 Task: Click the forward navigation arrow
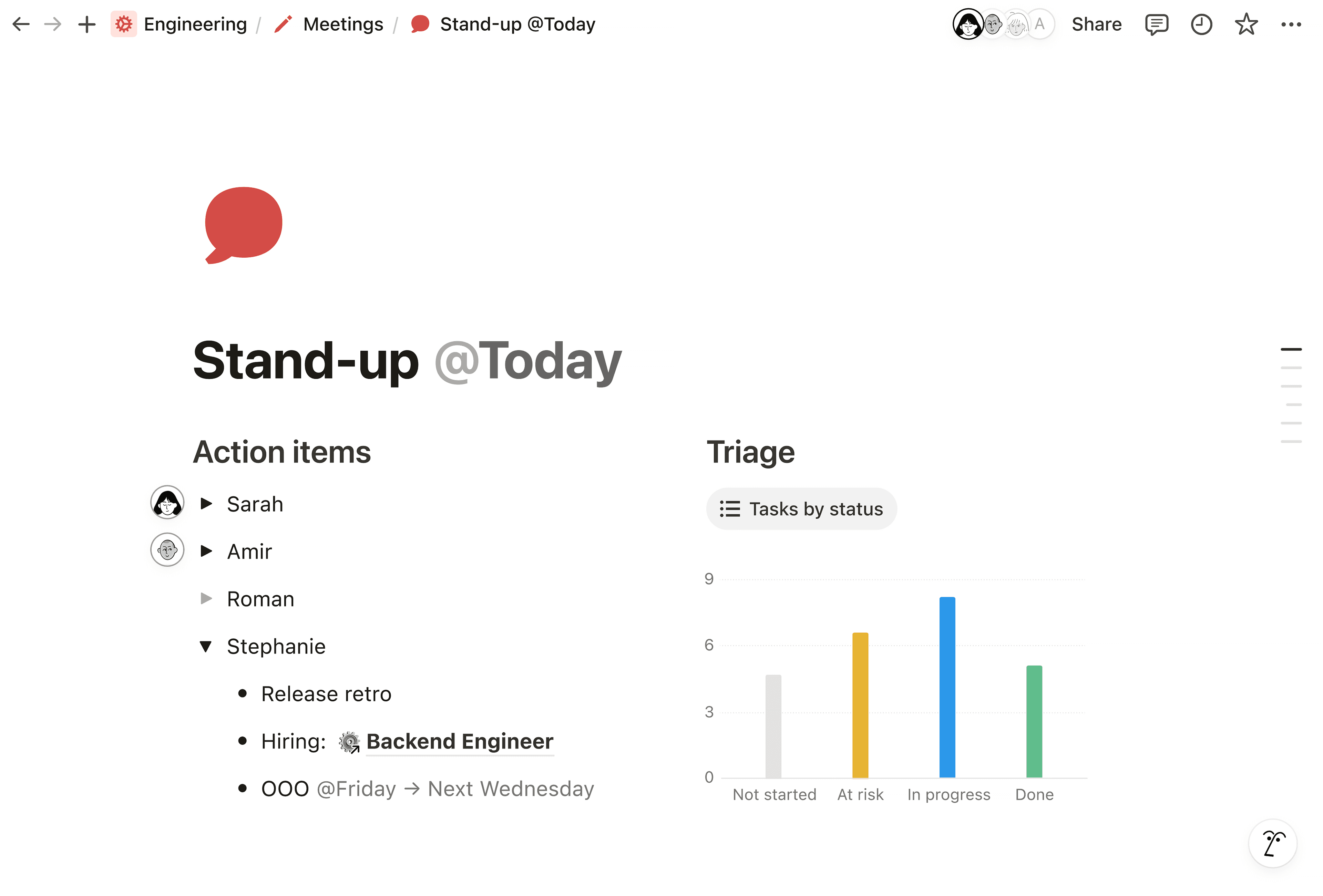point(53,24)
